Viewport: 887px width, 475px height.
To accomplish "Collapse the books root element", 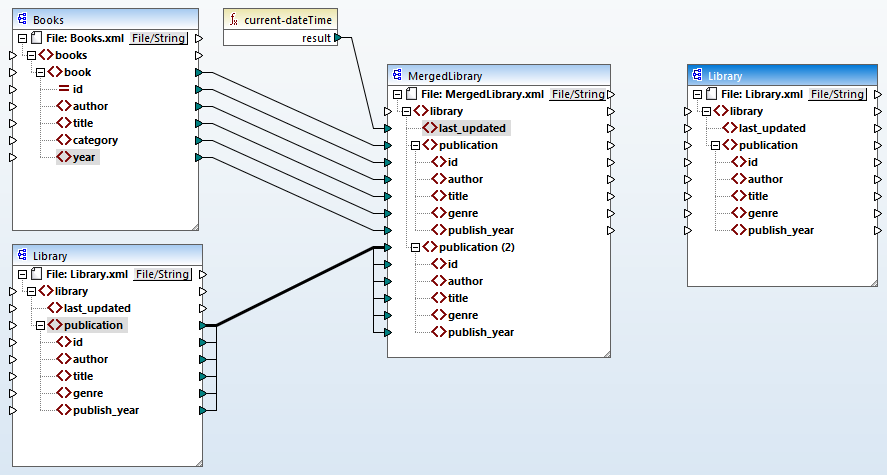I will 31,56.
